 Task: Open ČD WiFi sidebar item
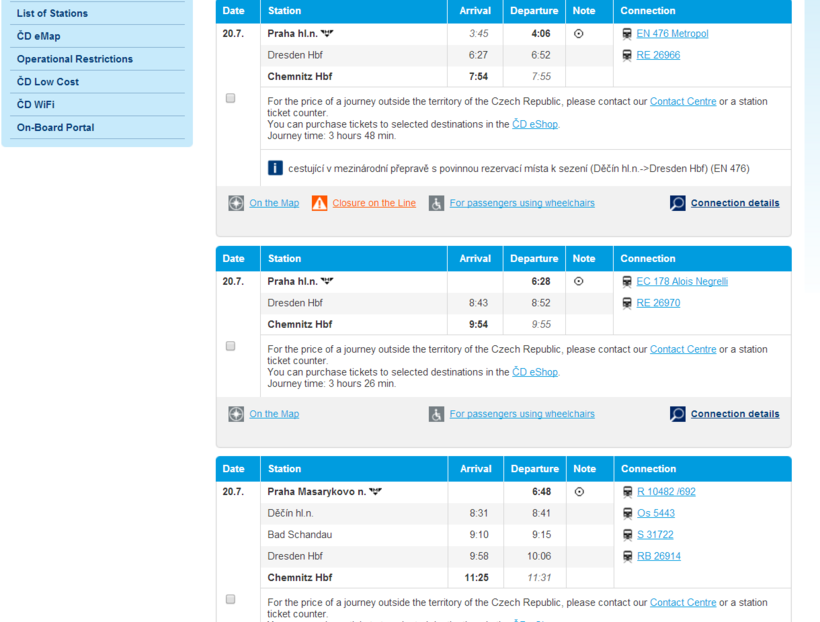[36, 105]
